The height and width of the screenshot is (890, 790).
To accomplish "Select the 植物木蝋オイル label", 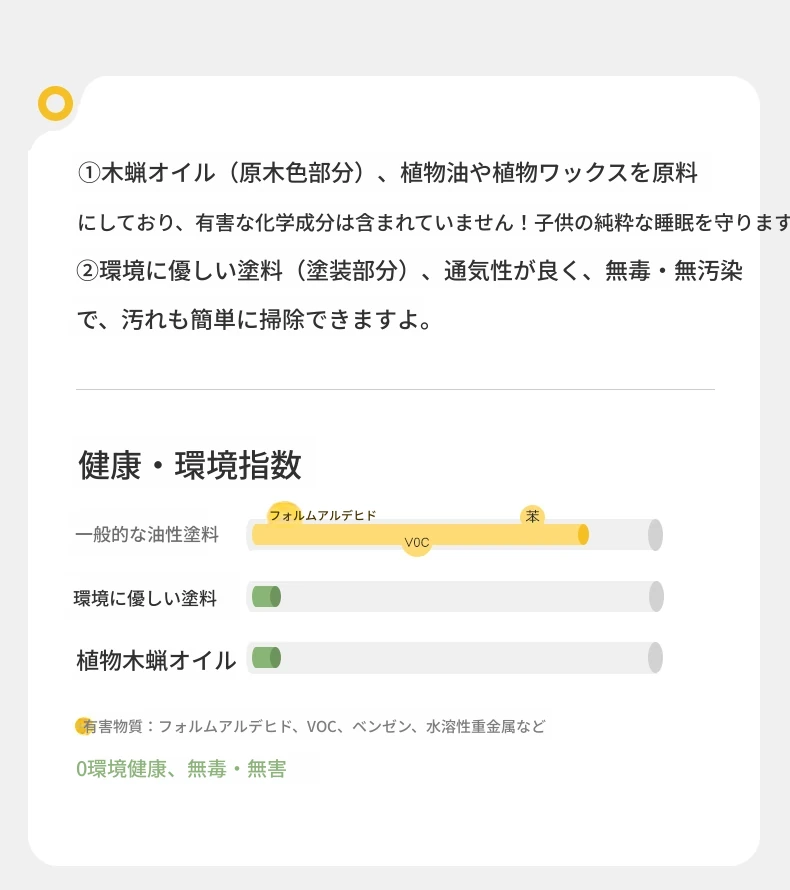I will [156, 660].
